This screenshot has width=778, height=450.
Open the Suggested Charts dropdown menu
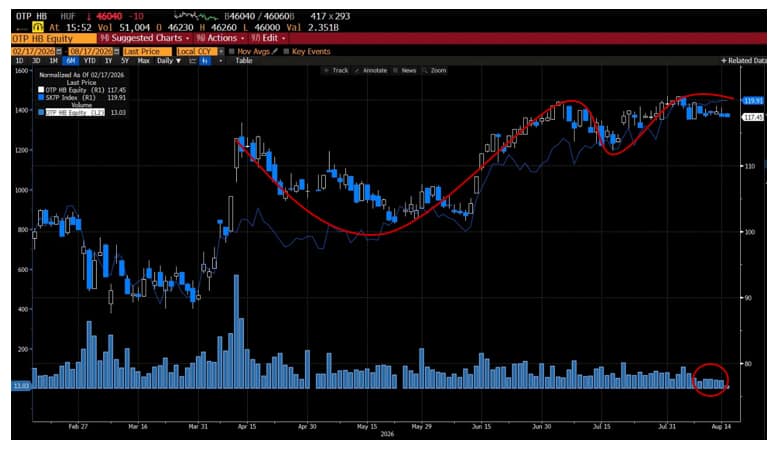pyautogui.click(x=144, y=38)
